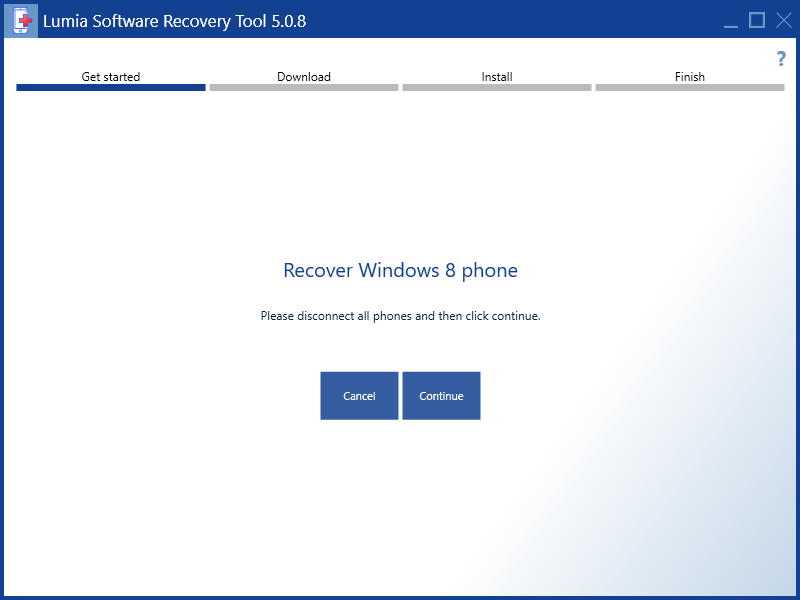Screen dimensions: 800x600
Task: Select the Finish step label
Action: (690, 77)
